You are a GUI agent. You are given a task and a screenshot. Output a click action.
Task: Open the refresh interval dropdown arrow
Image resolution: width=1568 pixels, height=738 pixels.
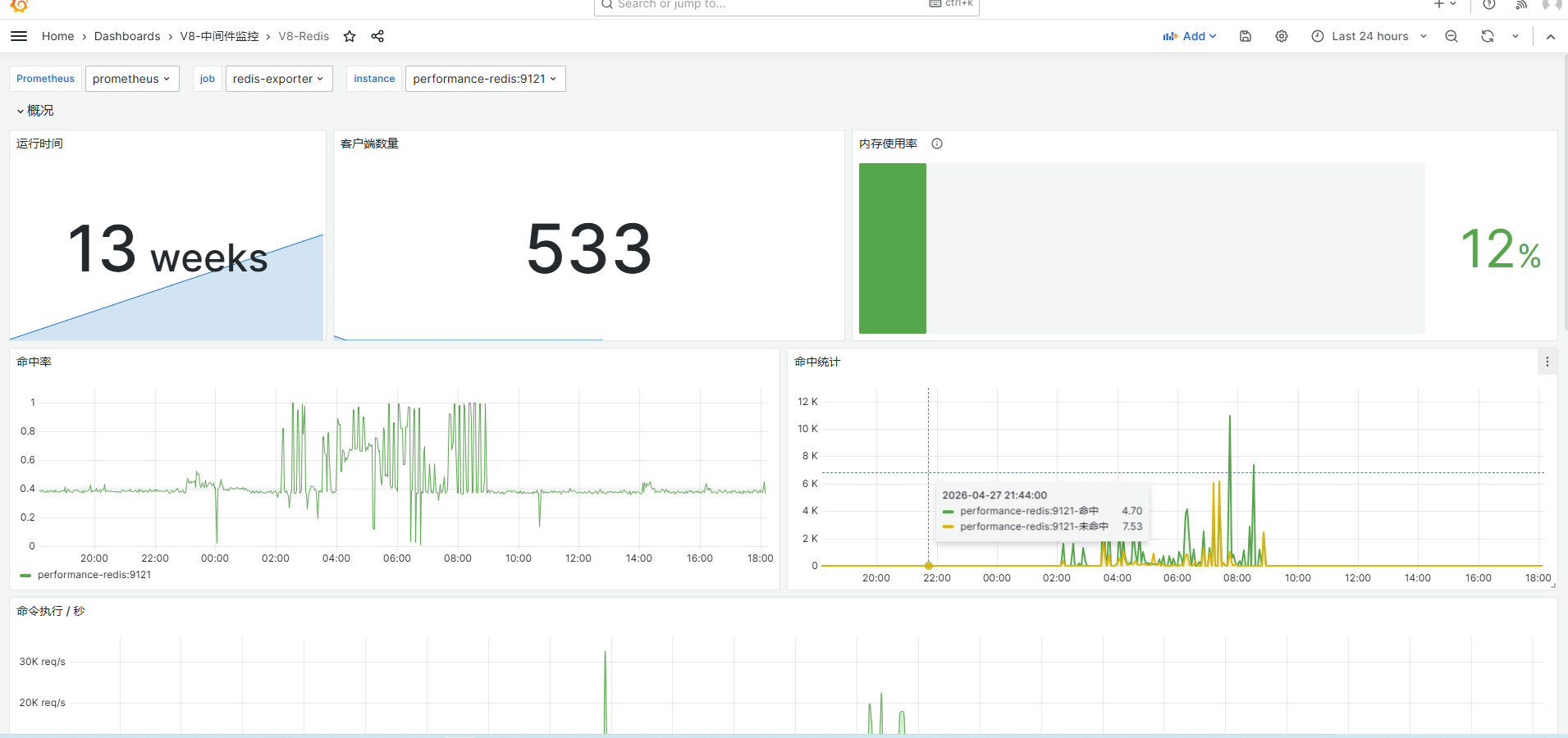tap(1515, 36)
